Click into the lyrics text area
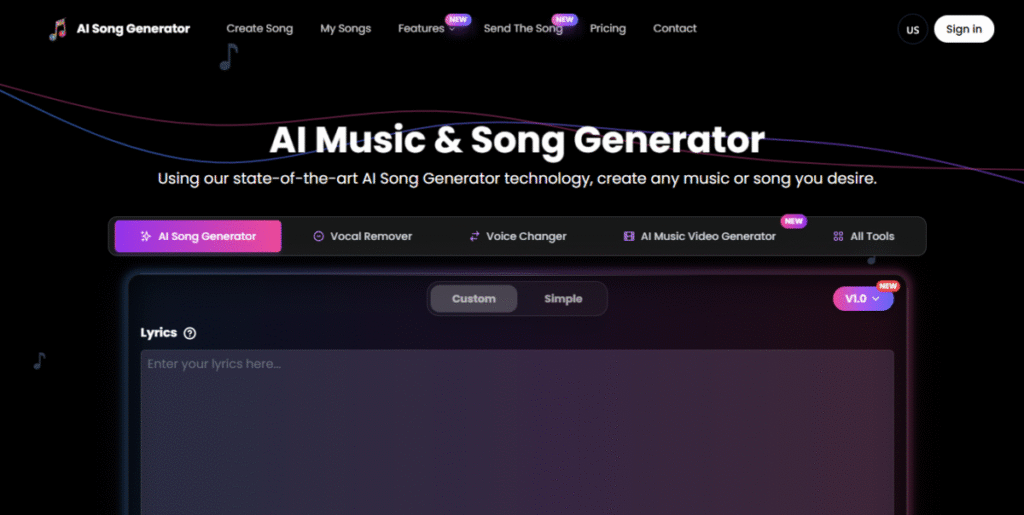Image resolution: width=1024 pixels, height=515 pixels. 517,430
